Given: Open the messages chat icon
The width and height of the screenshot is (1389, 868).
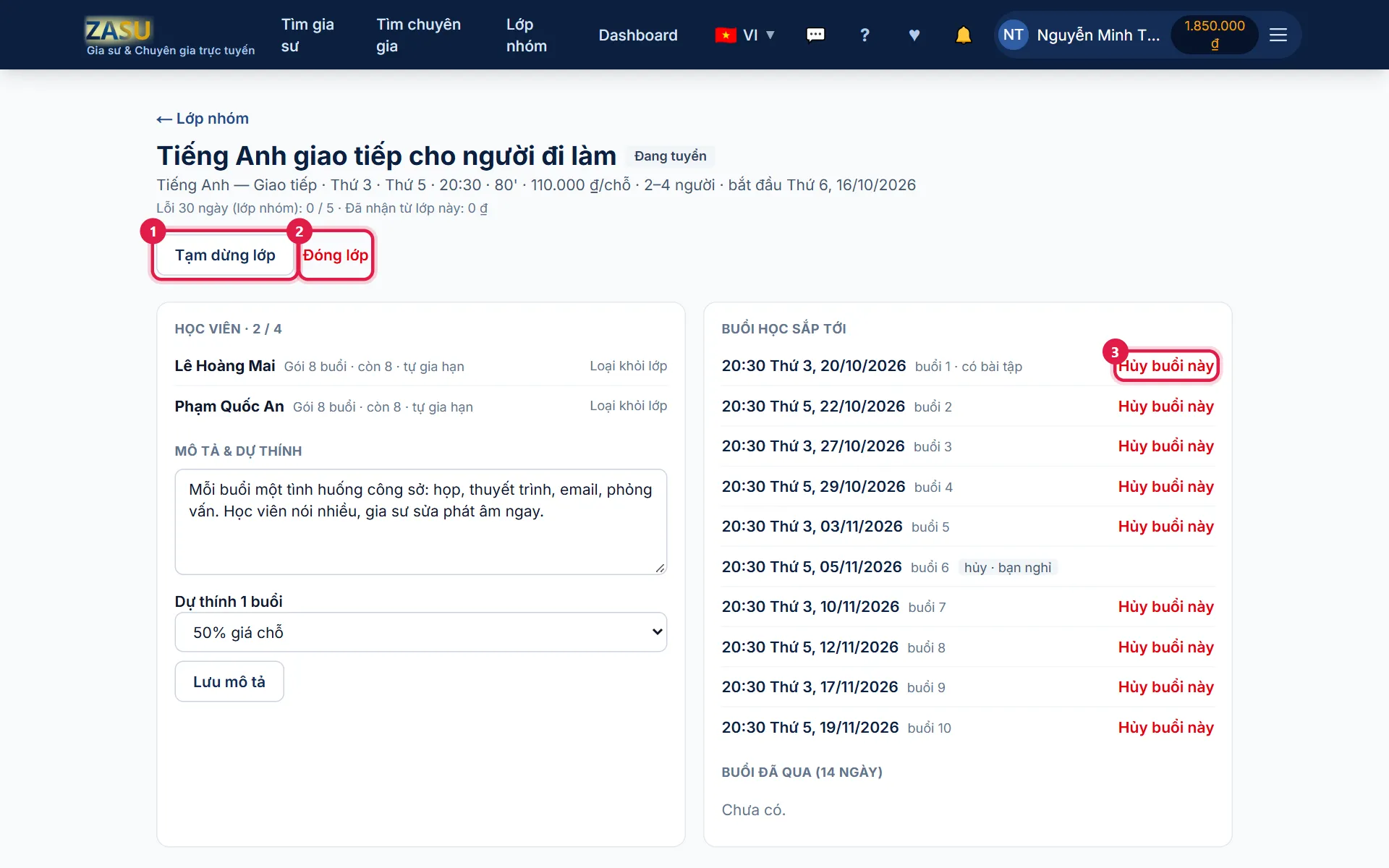Looking at the screenshot, I should (815, 35).
